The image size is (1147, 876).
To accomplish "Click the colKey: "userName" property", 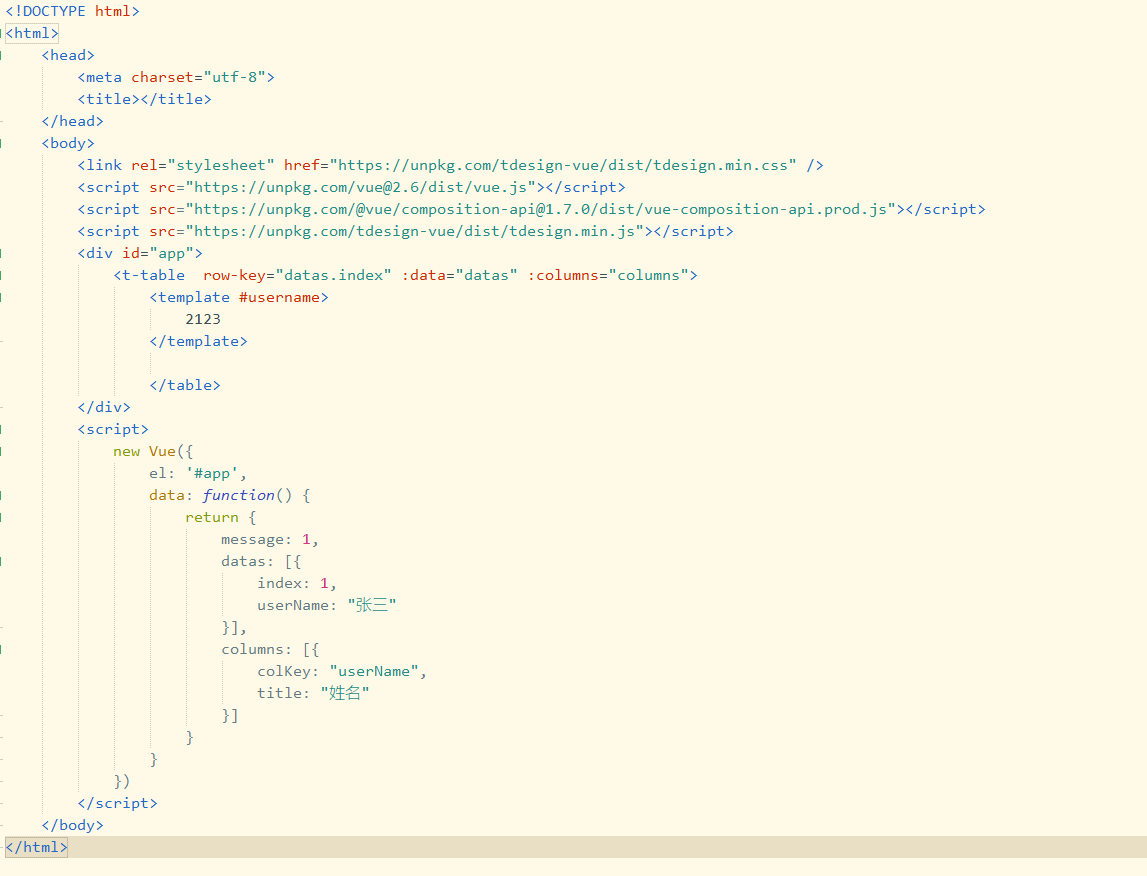I will 338,671.
